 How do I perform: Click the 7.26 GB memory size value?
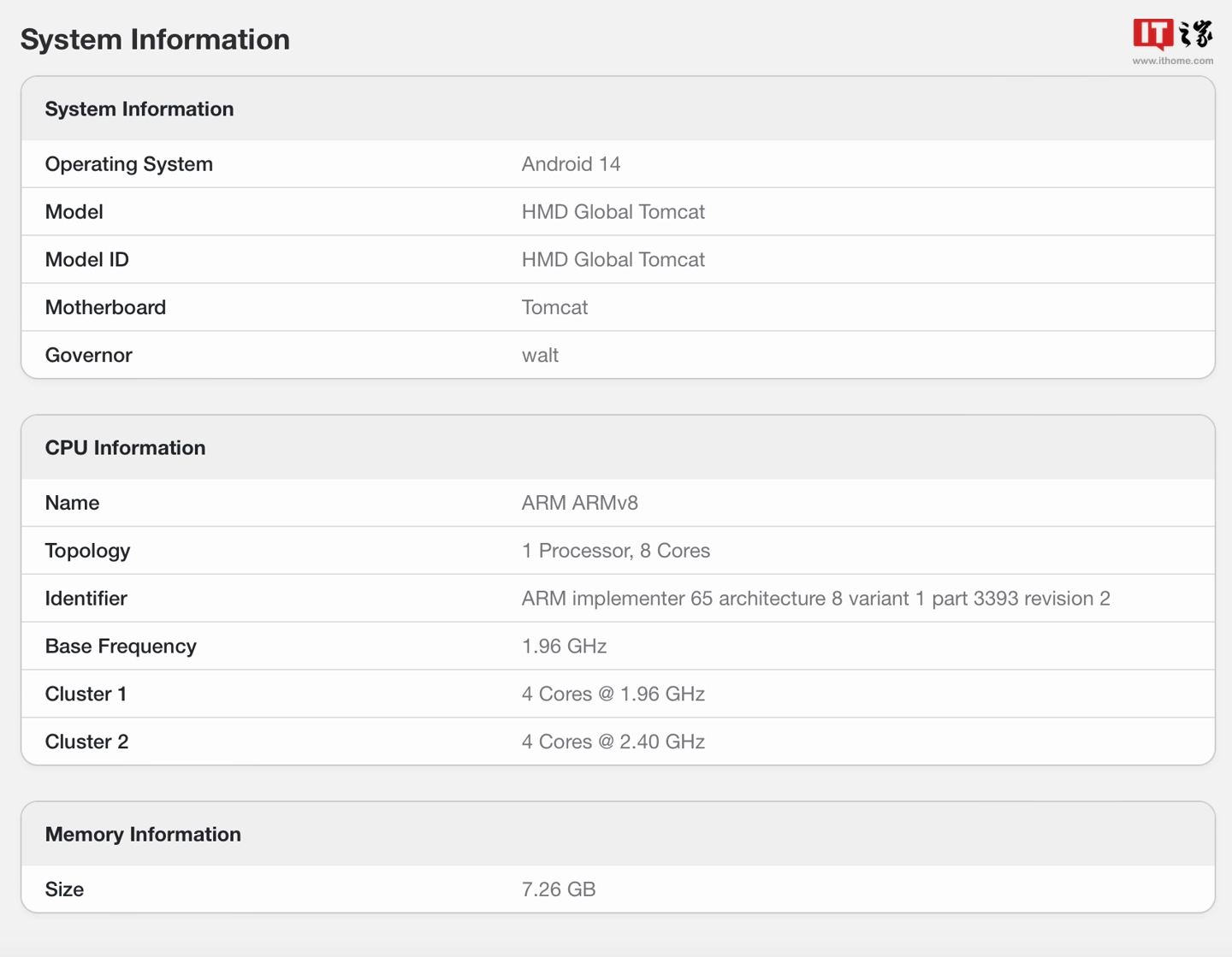558,889
